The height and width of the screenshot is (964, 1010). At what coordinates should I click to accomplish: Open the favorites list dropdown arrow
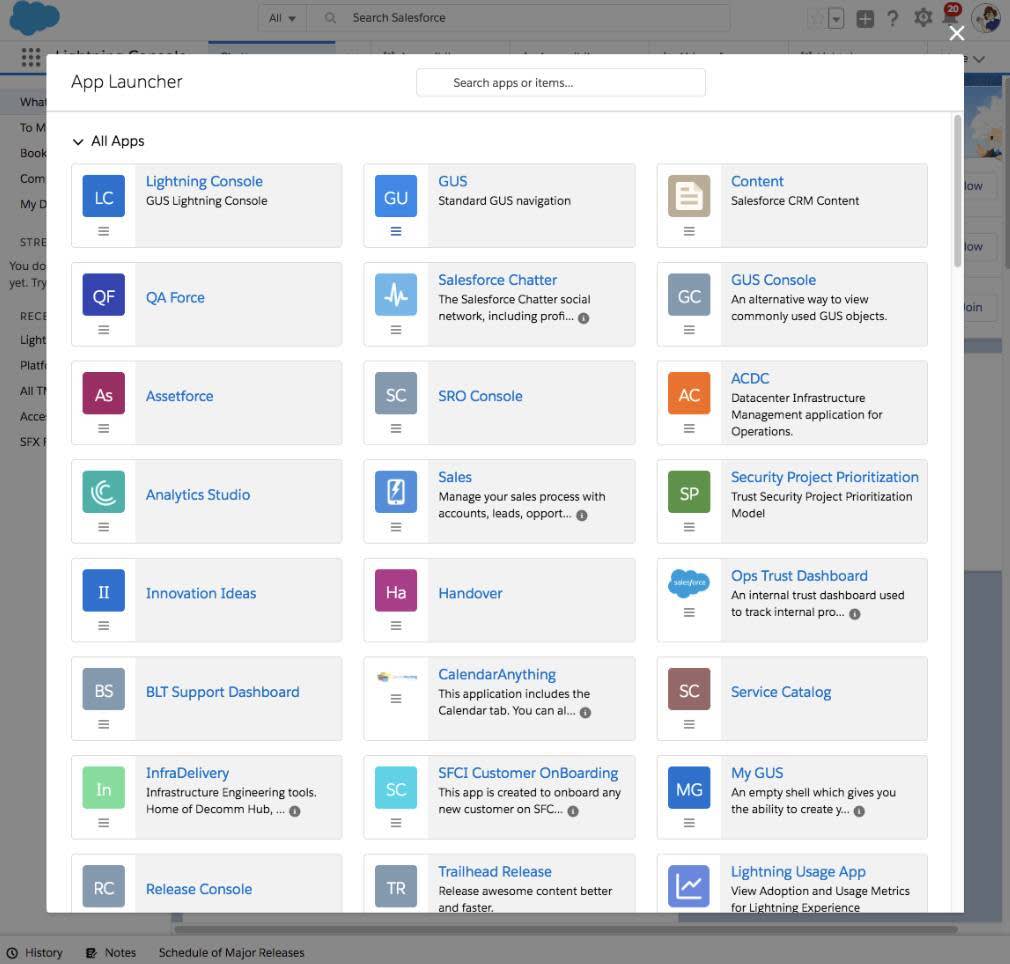tap(836, 19)
